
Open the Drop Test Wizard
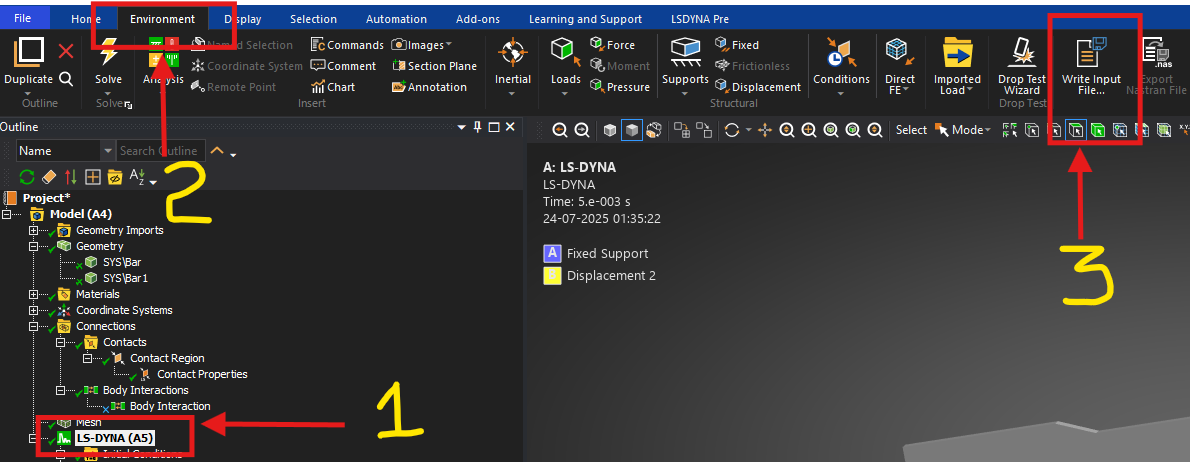pyautogui.click(x=1022, y=68)
